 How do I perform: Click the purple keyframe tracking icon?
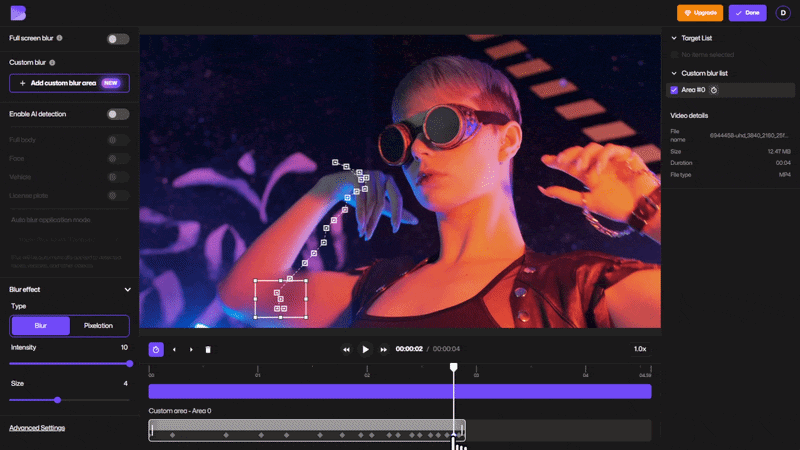pos(156,349)
